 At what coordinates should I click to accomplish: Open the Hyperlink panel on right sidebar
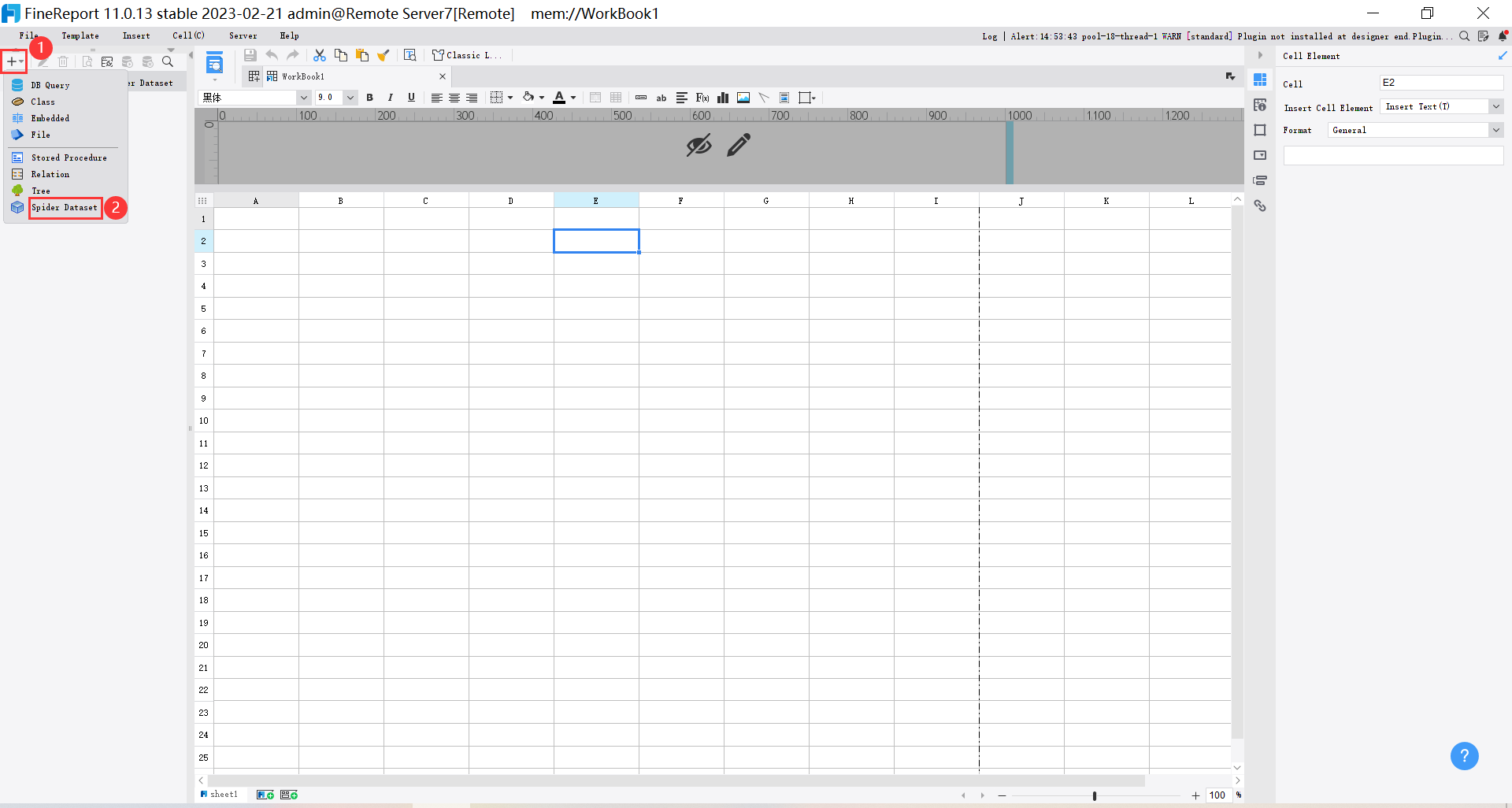(1261, 206)
